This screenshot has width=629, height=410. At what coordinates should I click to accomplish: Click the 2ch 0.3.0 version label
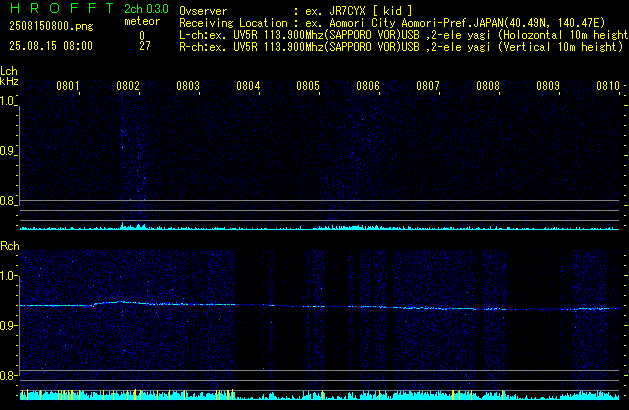[x=146, y=9]
